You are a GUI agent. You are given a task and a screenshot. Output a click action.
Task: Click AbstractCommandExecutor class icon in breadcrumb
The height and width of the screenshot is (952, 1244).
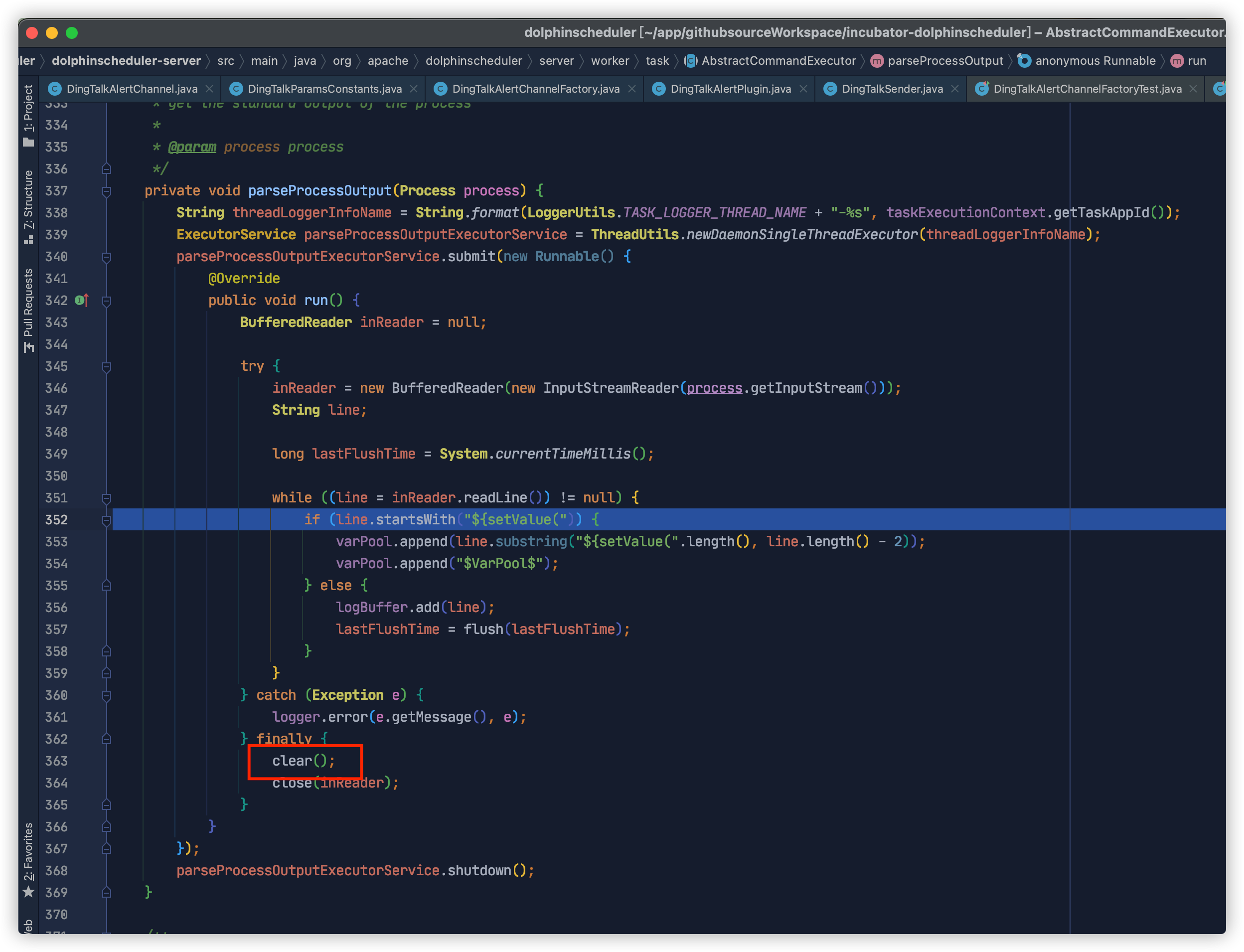[691, 61]
